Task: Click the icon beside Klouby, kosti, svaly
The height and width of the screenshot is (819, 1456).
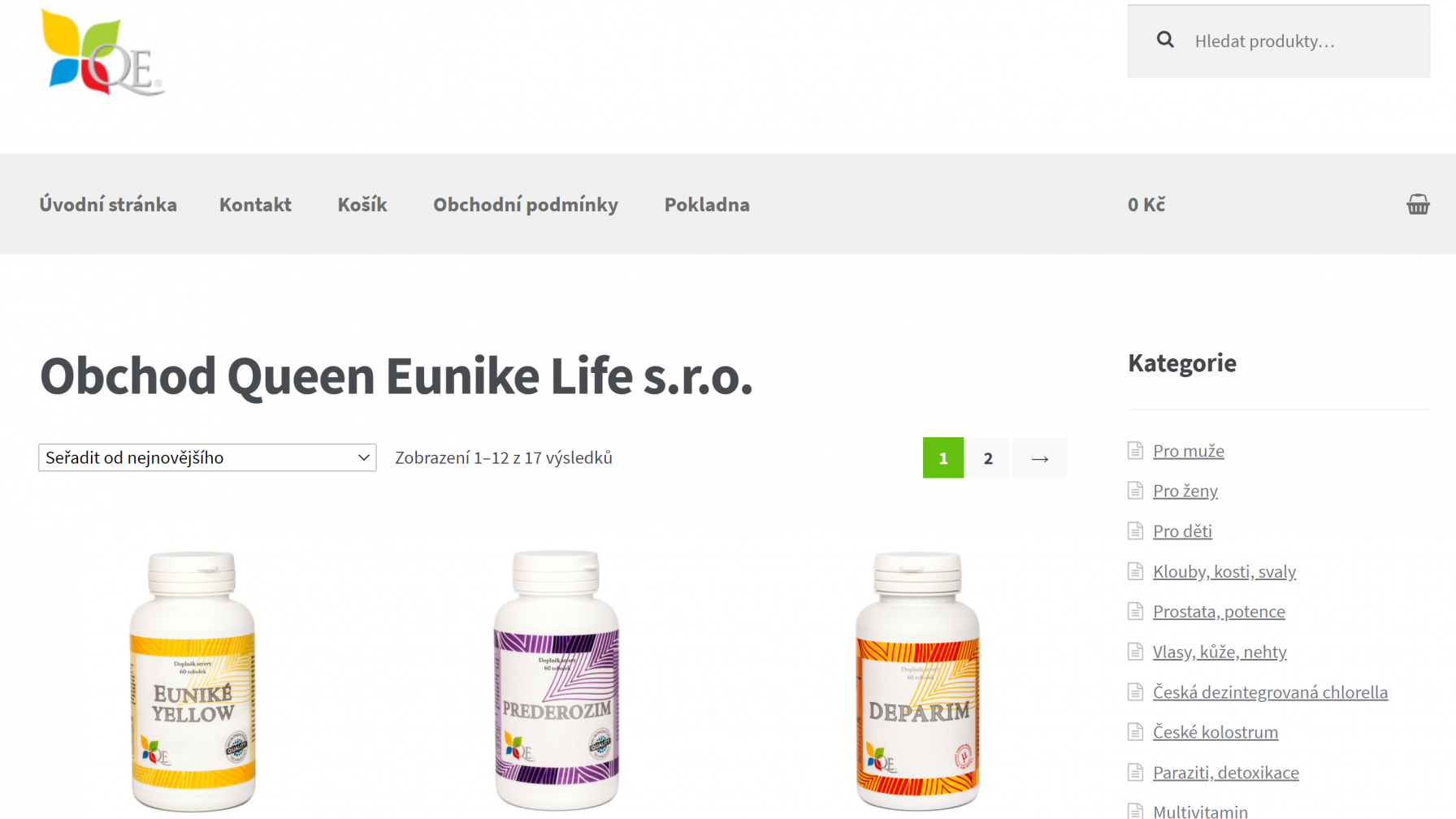Action: 1135,571
